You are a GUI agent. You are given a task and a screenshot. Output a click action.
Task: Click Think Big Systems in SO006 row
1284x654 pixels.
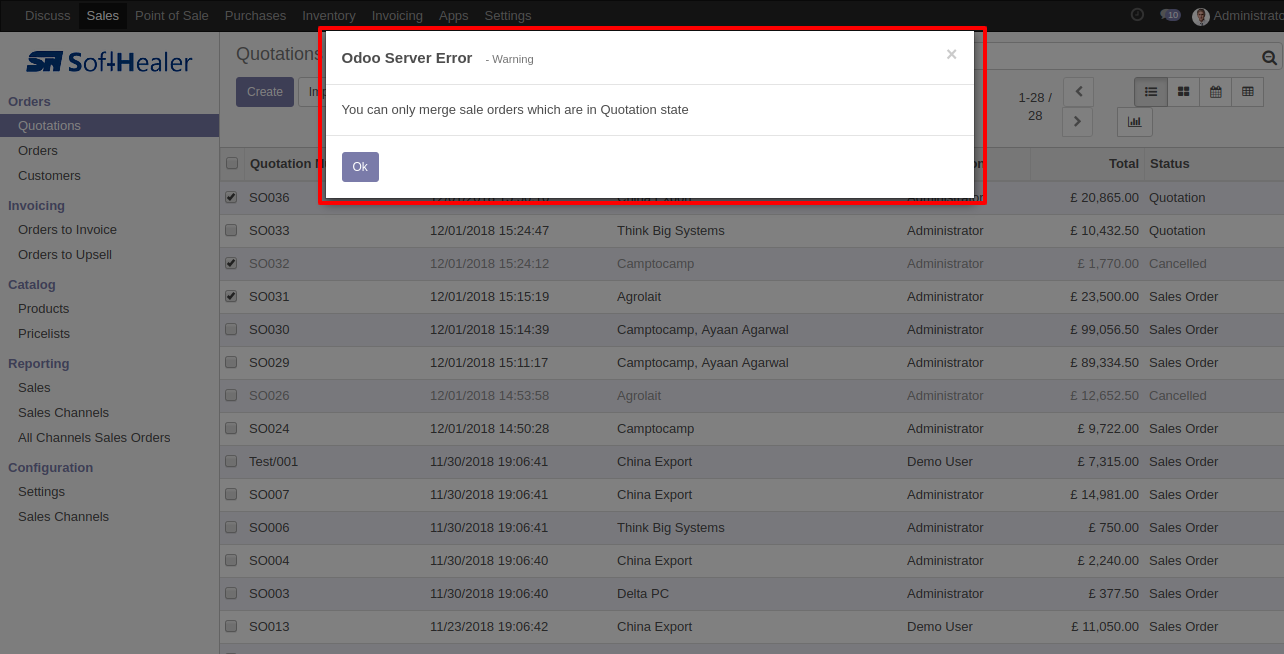tap(670, 527)
